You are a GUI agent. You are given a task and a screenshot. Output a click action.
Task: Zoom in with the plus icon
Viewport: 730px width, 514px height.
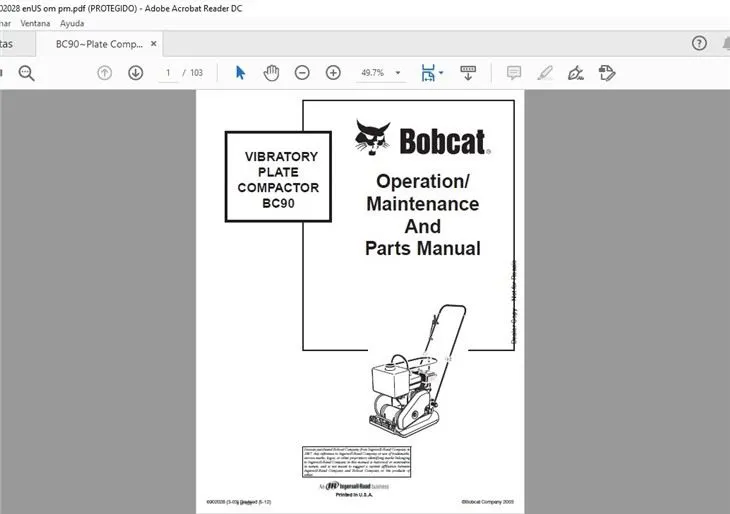(333, 73)
